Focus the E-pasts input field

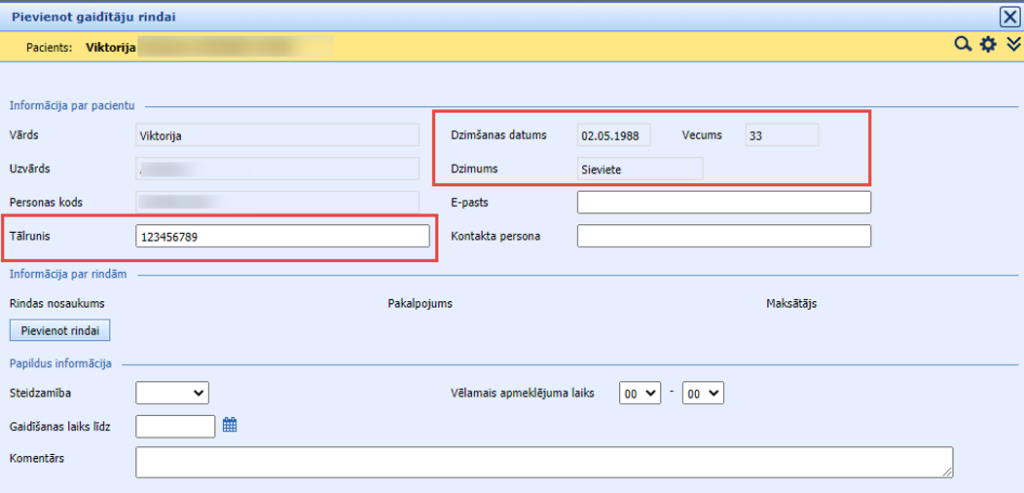coord(724,202)
